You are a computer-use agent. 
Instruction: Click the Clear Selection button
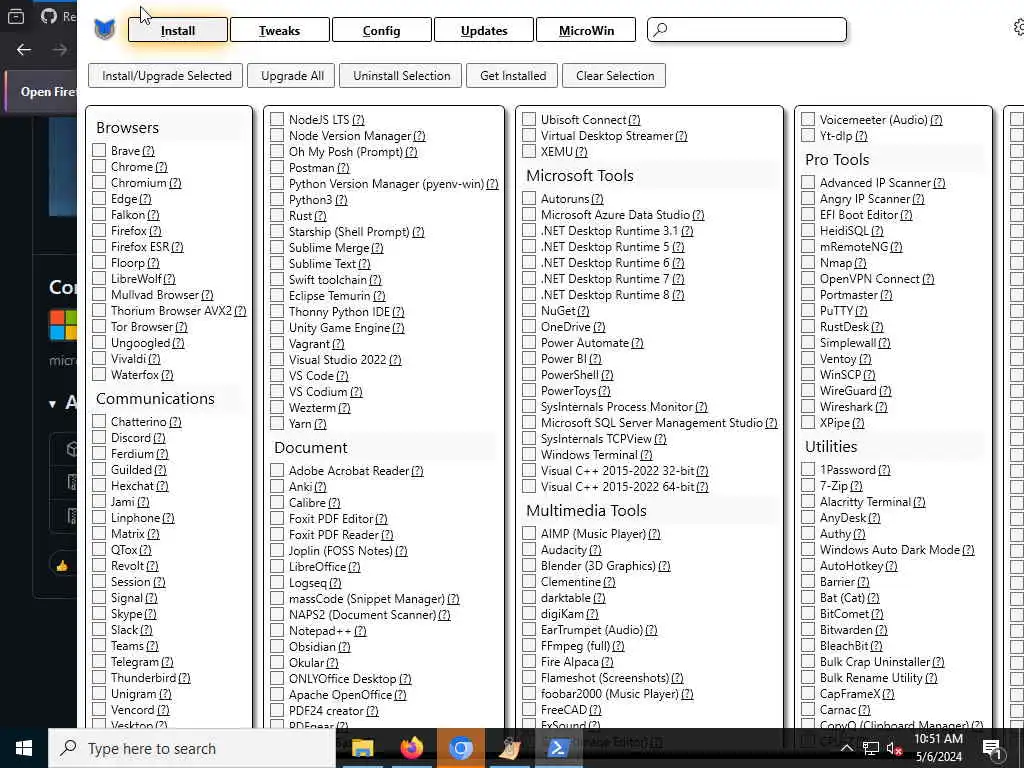point(615,75)
